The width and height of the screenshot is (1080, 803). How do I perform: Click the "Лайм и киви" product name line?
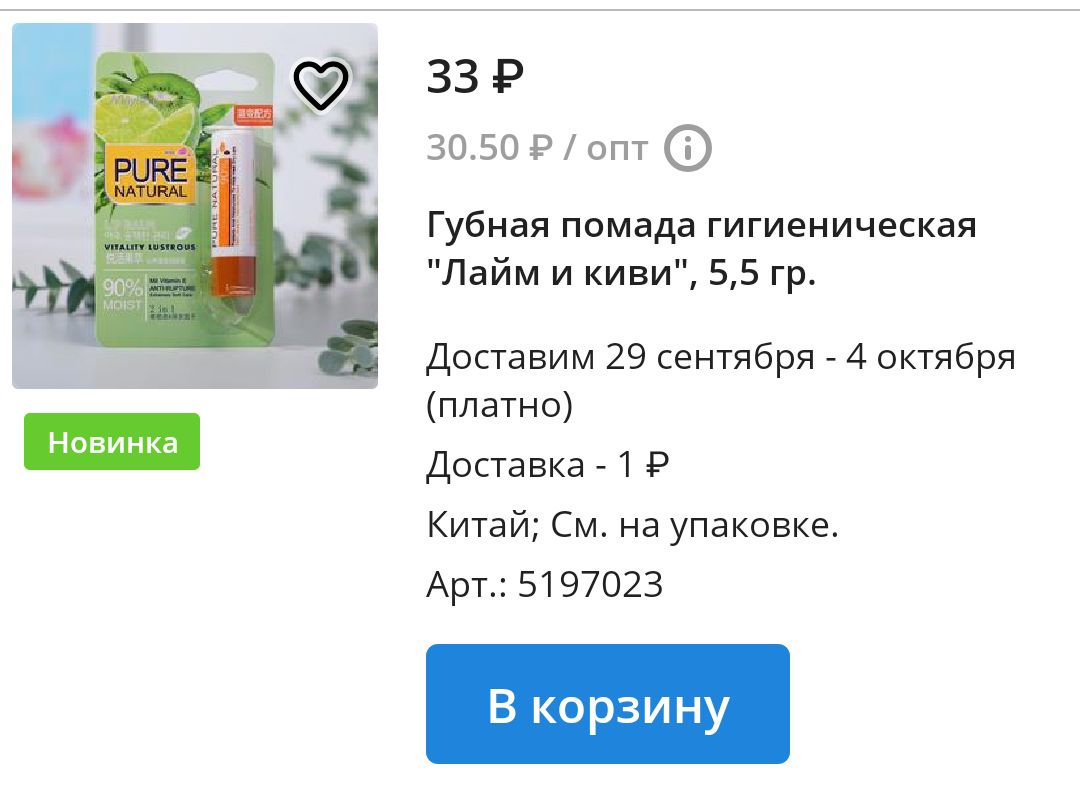click(x=621, y=273)
